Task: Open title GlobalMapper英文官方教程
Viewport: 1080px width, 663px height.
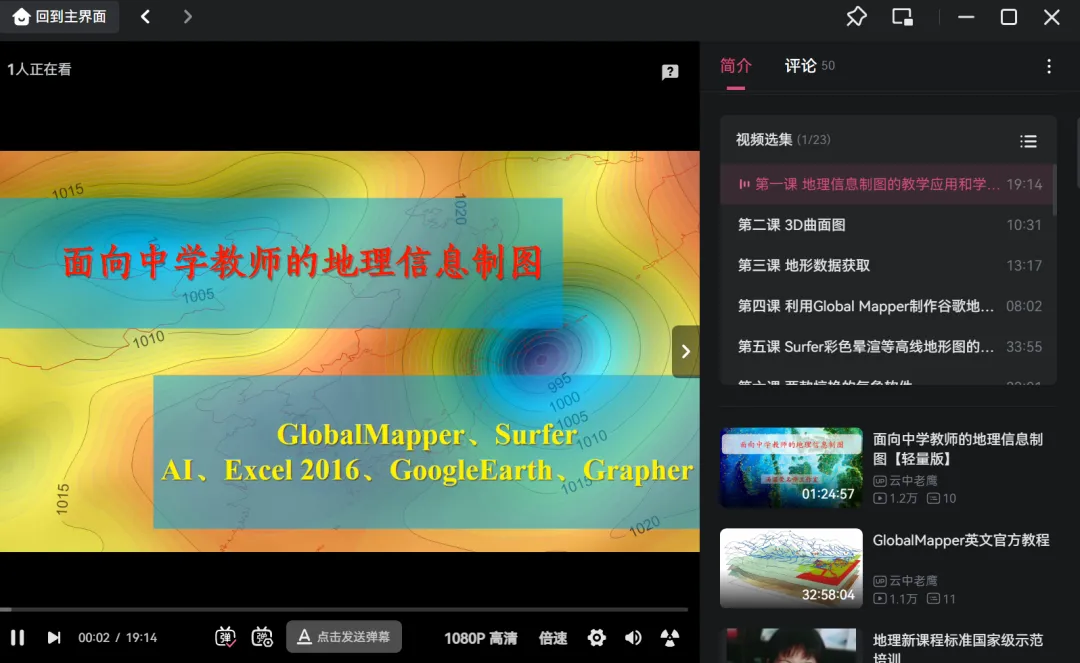Action: coord(961,540)
